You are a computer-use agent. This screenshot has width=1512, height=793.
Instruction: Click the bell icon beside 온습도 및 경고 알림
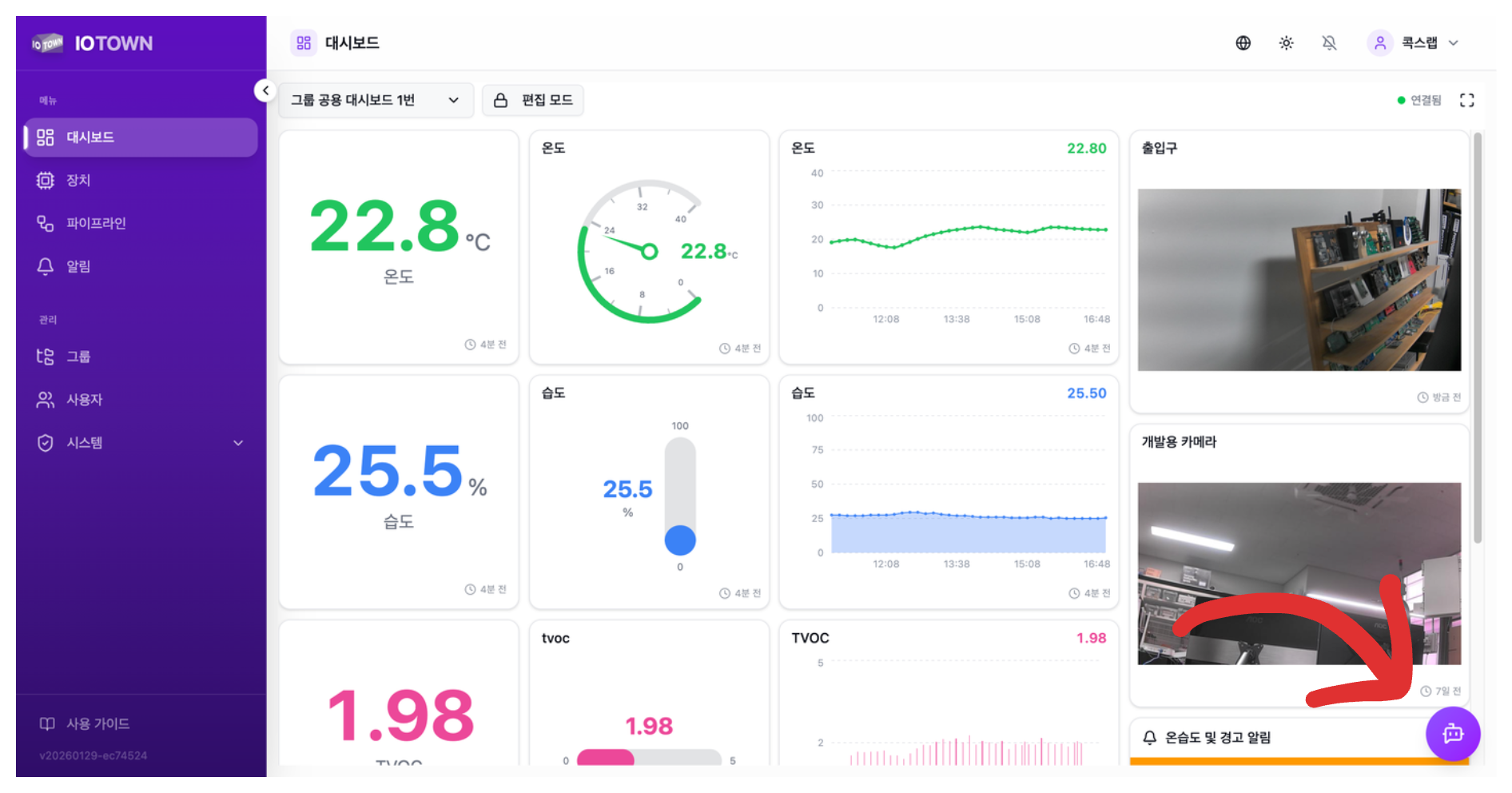1150,738
